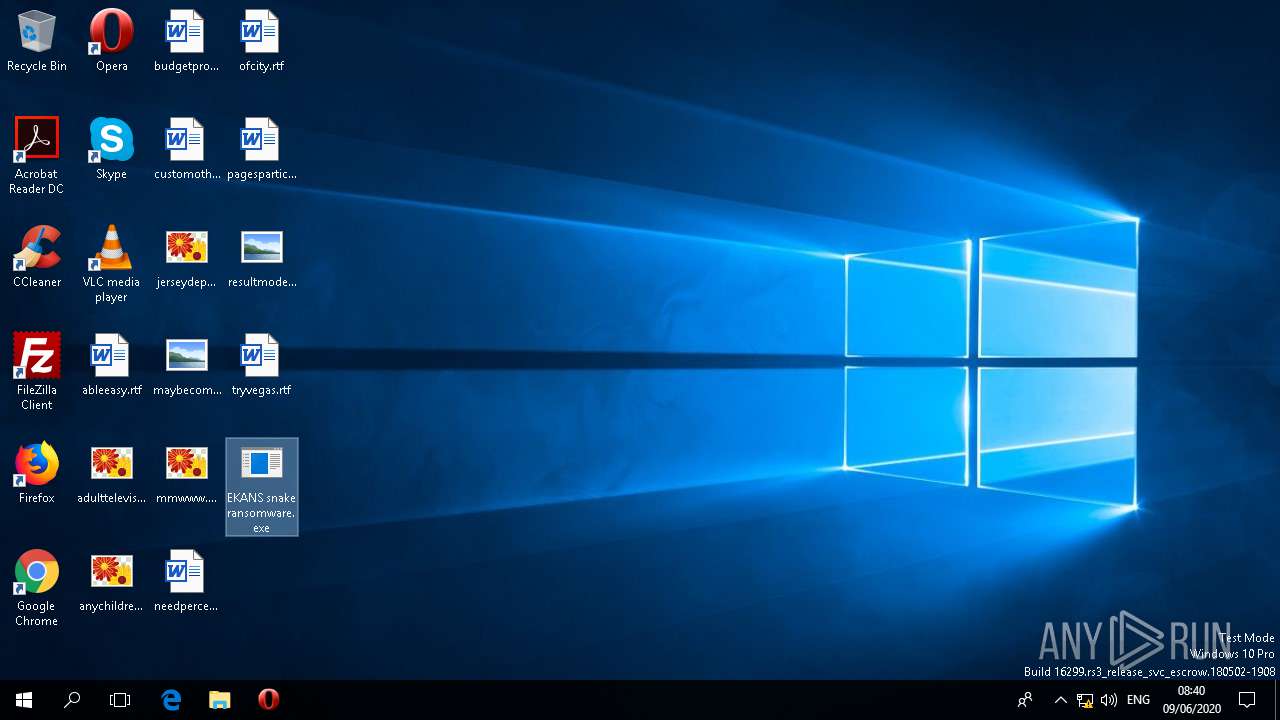Open the People icon in system tray
This screenshot has height=720, width=1280.
(x=1025, y=700)
